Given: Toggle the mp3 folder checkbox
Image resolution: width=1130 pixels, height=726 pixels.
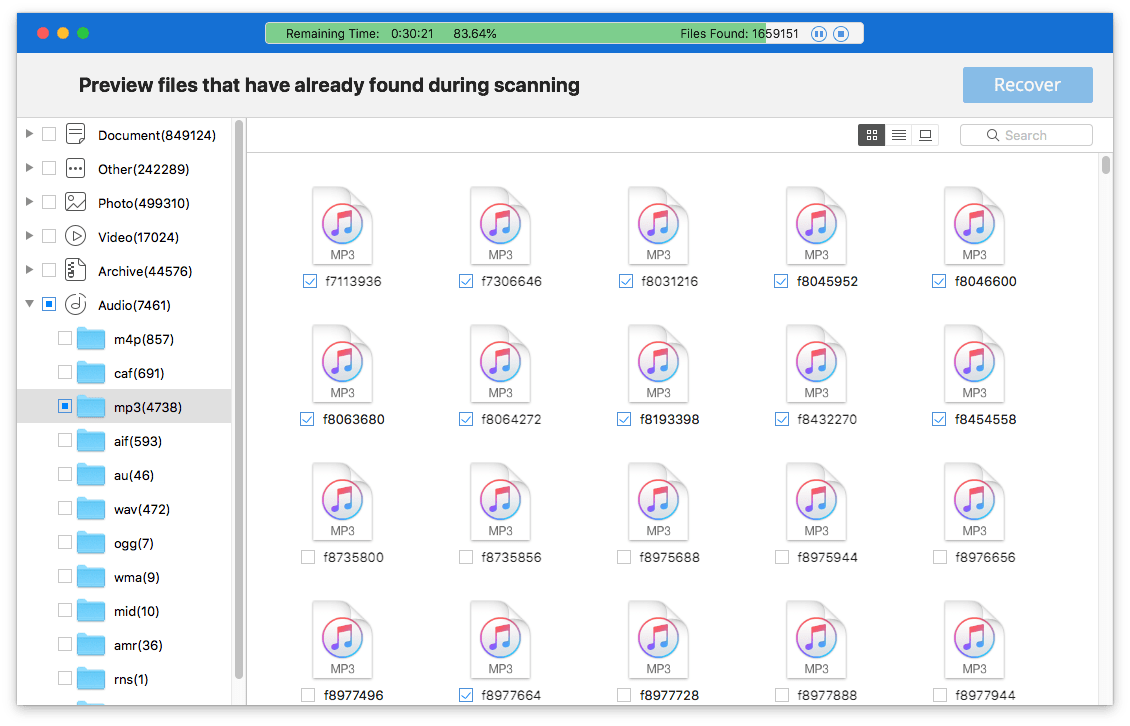Looking at the screenshot, I should click(65, 406).
